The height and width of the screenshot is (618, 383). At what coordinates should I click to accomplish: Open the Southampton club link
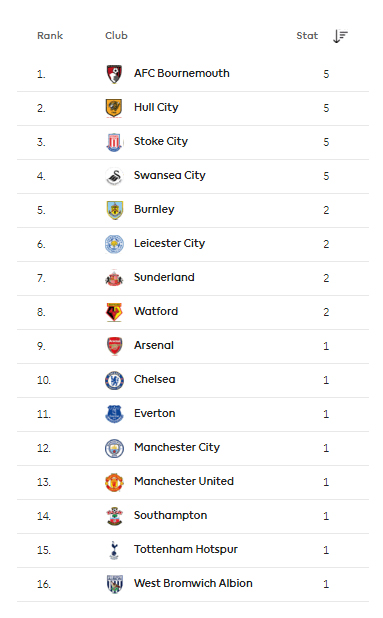(170, 515)
